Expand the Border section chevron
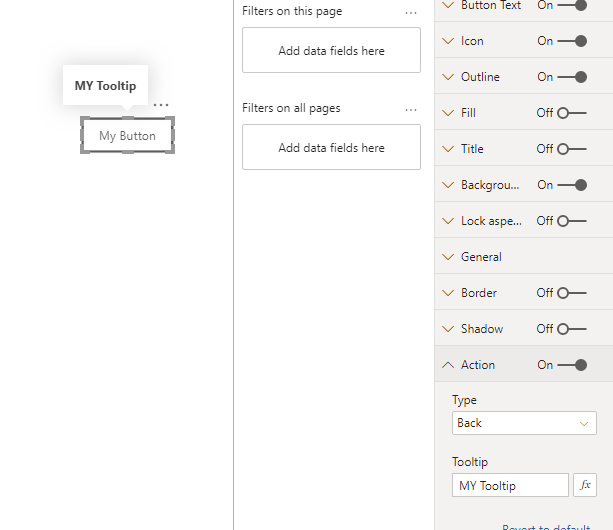613x530 pixels. 448,293
